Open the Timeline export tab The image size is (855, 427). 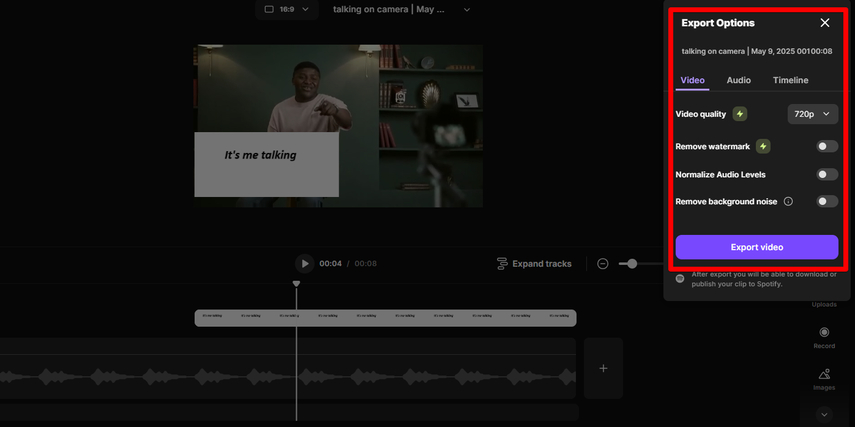(x=790, y=80)
